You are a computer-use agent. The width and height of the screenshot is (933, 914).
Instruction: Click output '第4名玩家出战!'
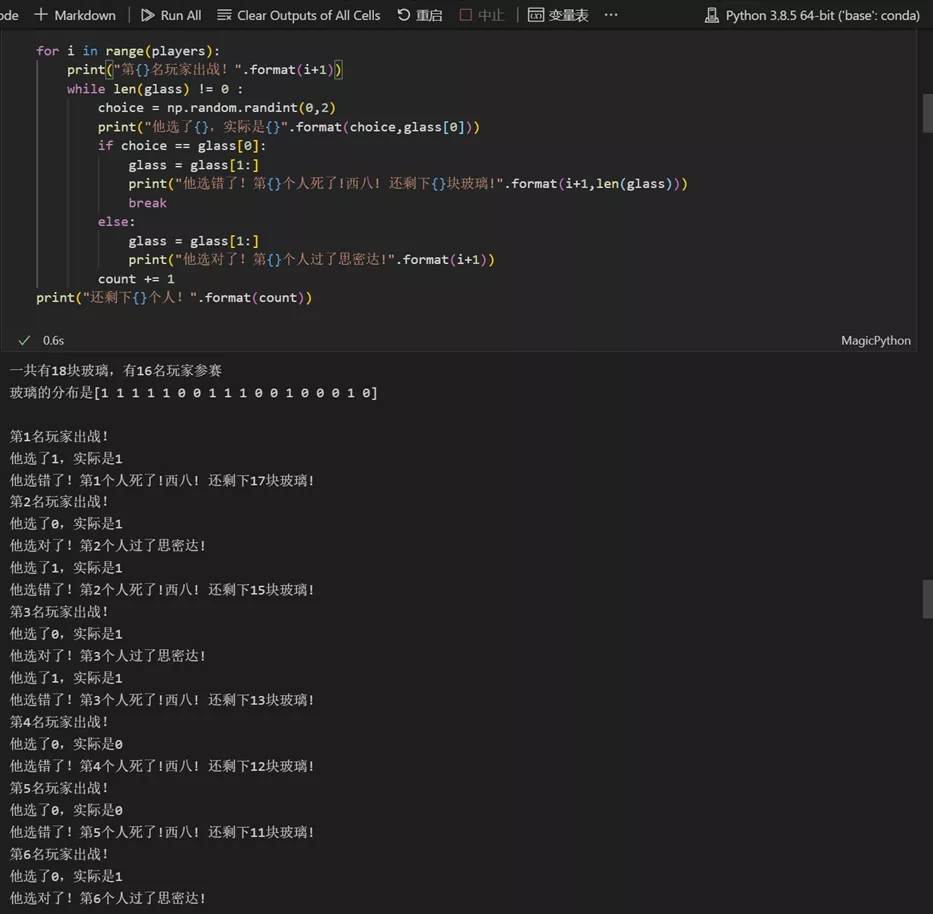tap(59, 722)
